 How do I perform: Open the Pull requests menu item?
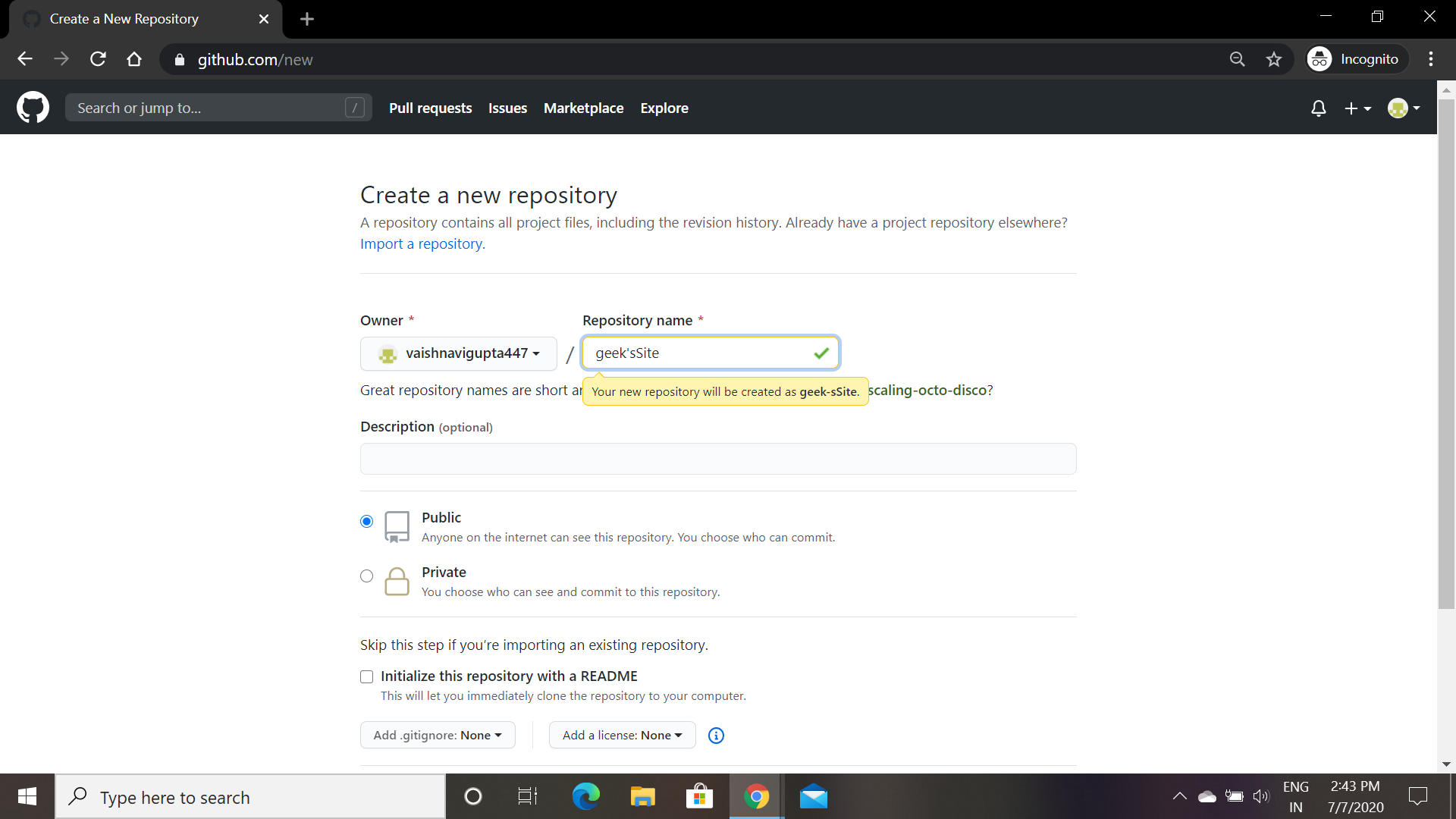(430, 108)
